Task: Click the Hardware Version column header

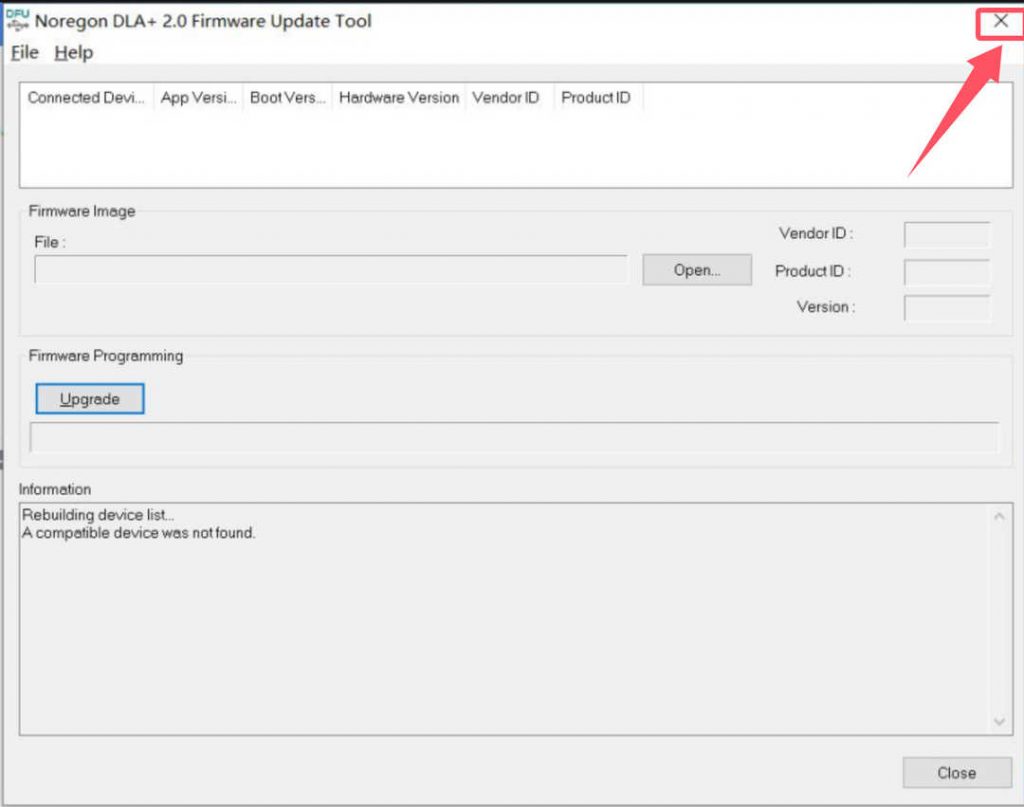Action: click(x=398, y=97)
